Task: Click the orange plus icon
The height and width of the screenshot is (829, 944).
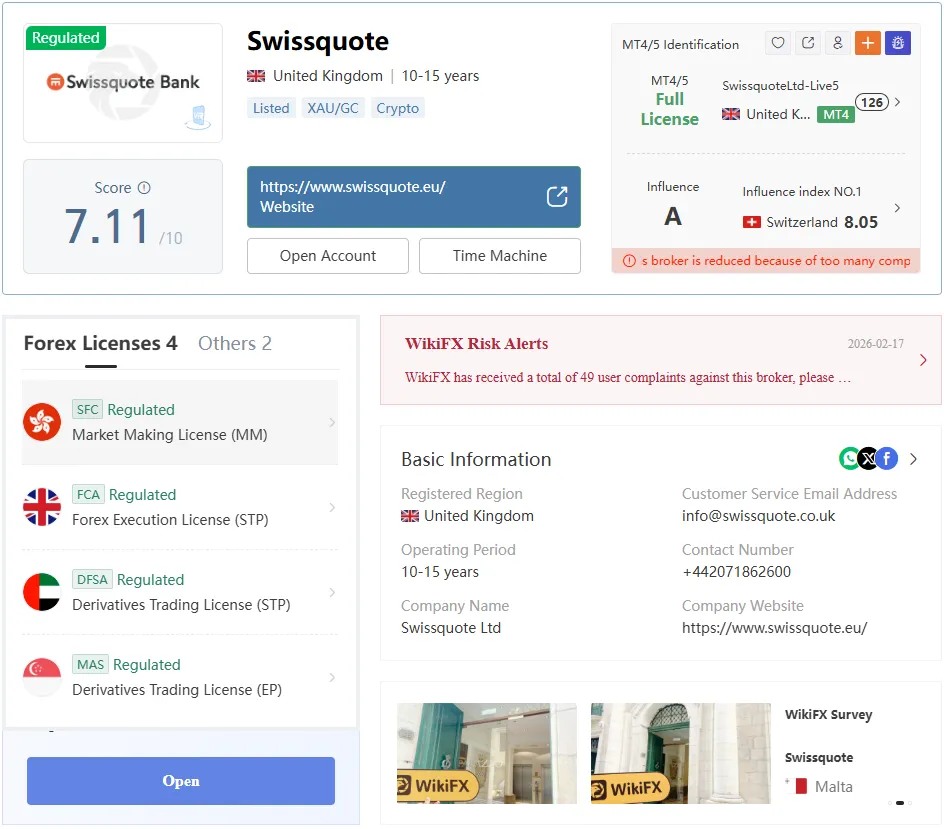Action: (x=868, y=43)
